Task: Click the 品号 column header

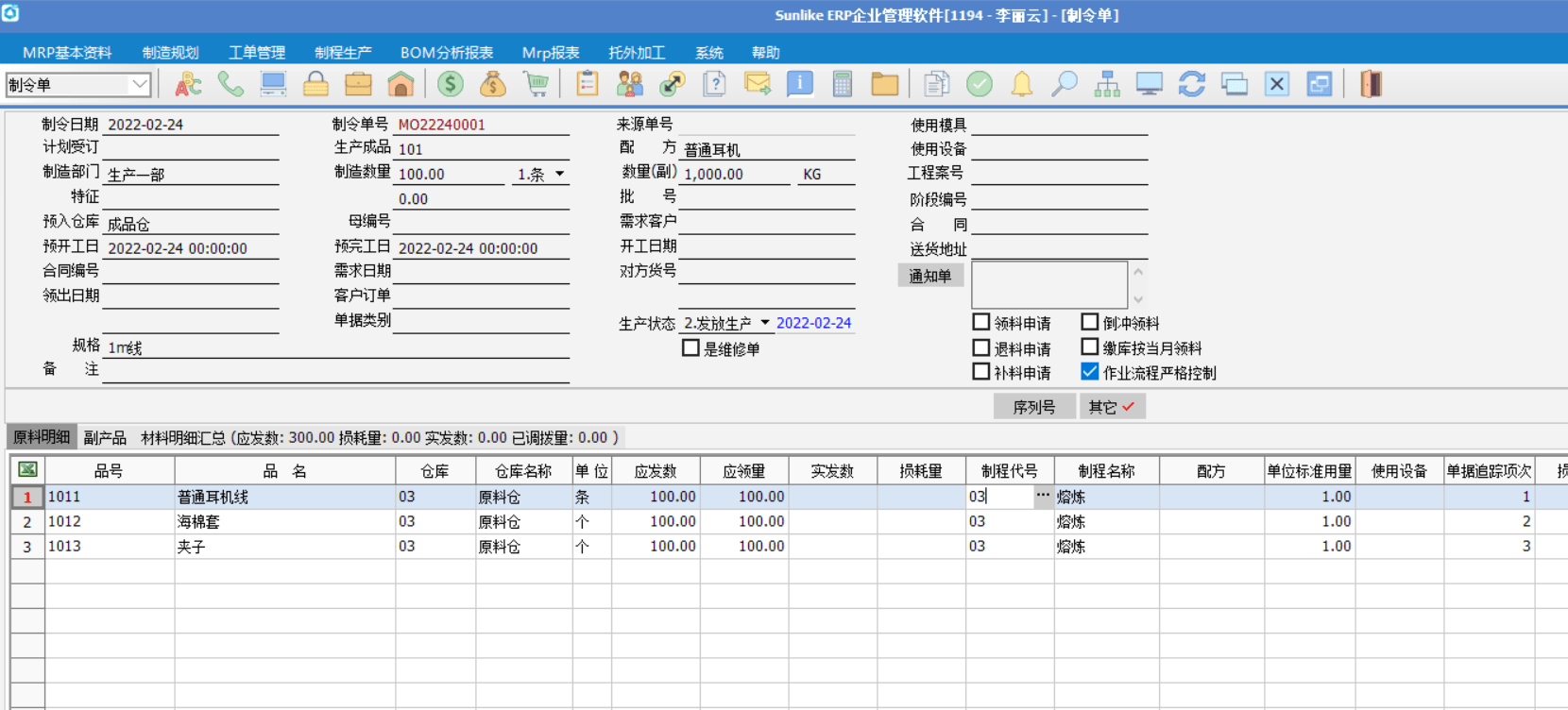Action: pos(110,471)
